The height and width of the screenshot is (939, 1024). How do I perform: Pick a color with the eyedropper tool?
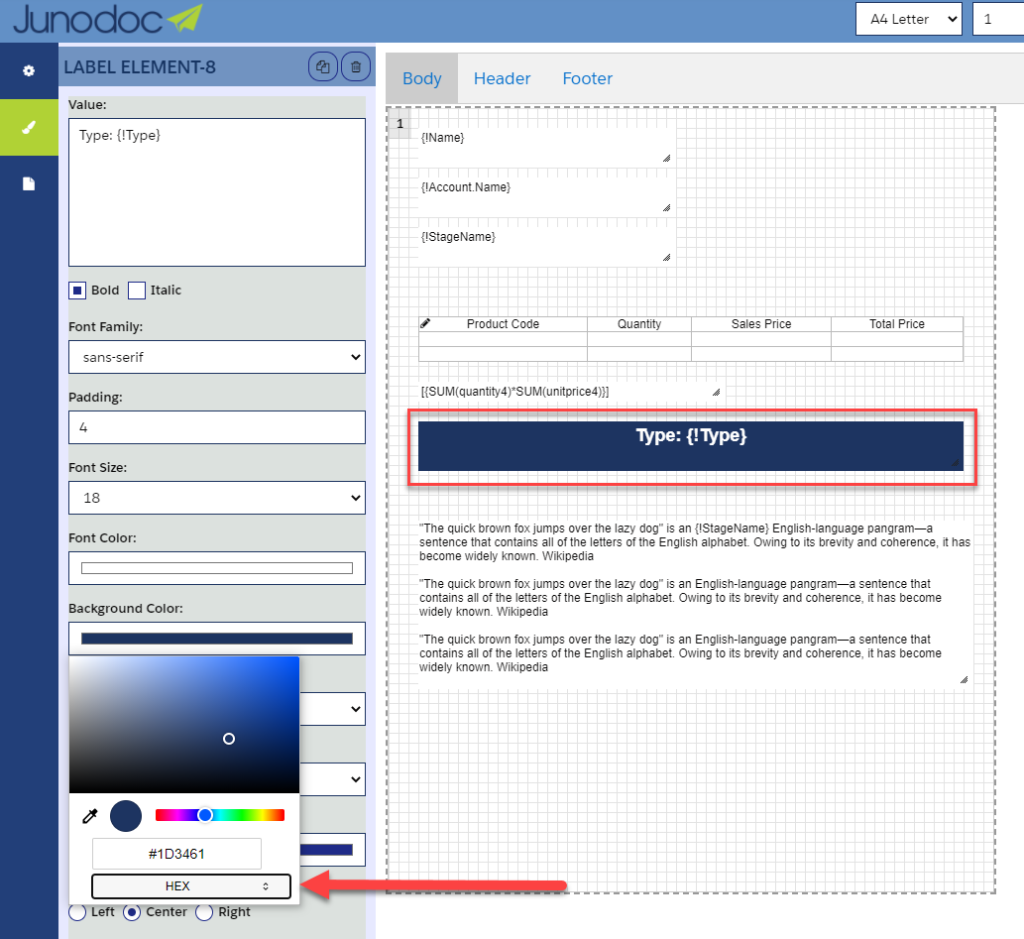coord(90,816)
